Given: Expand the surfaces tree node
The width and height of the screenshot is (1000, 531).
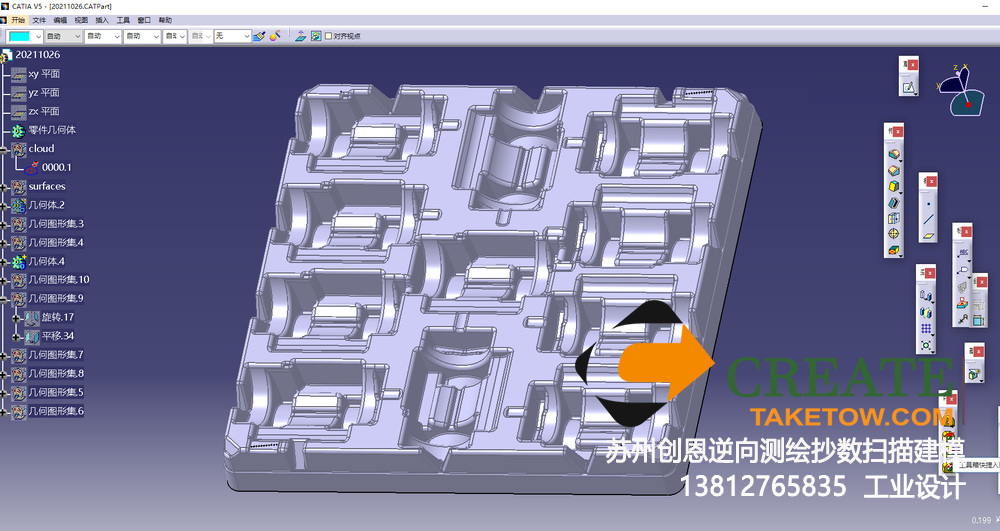Looking at the screenshot, I should coord(5,187).
